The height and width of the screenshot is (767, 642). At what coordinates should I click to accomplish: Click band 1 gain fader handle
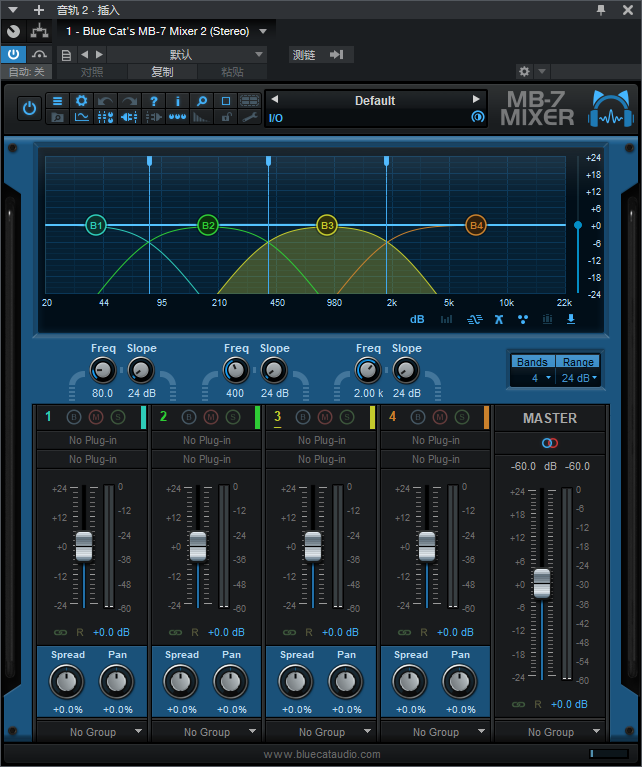[x=84, y=546]
